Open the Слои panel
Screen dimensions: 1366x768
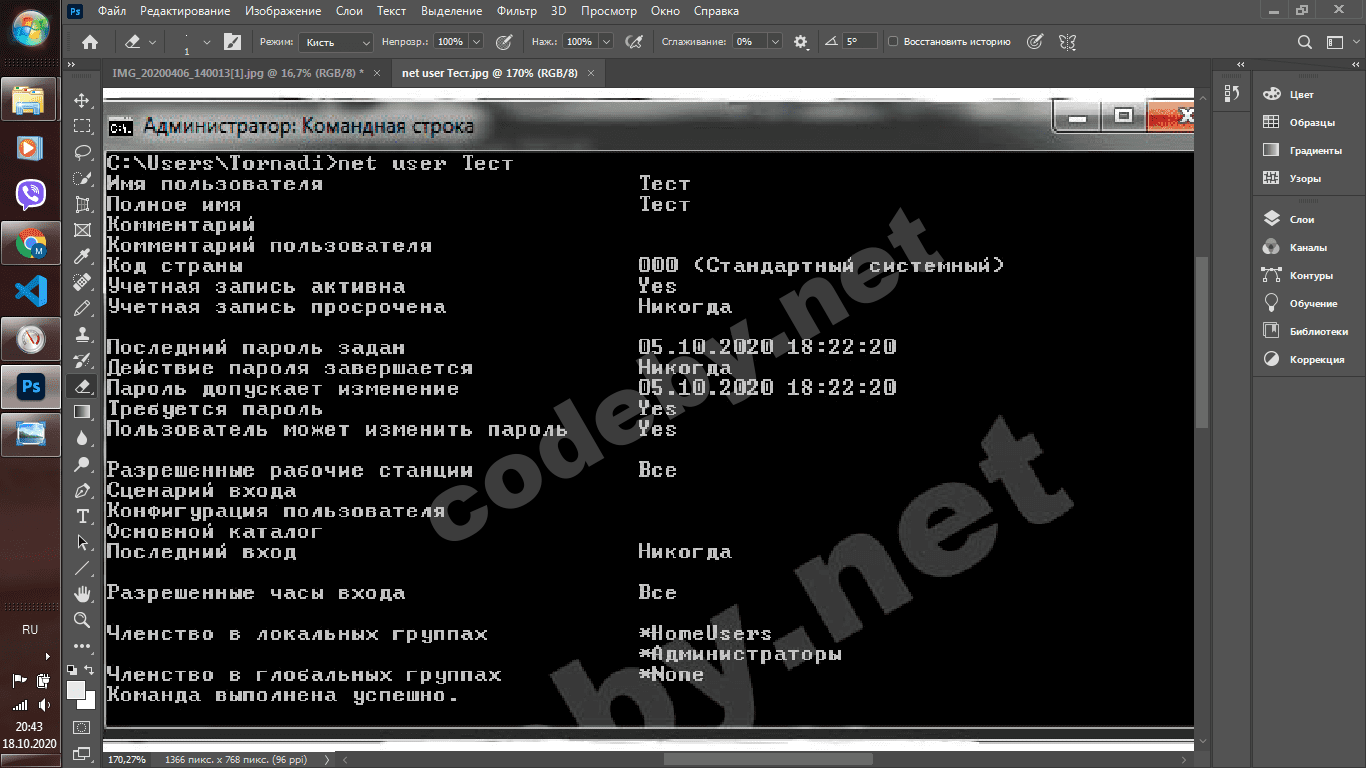(1301, 219)
